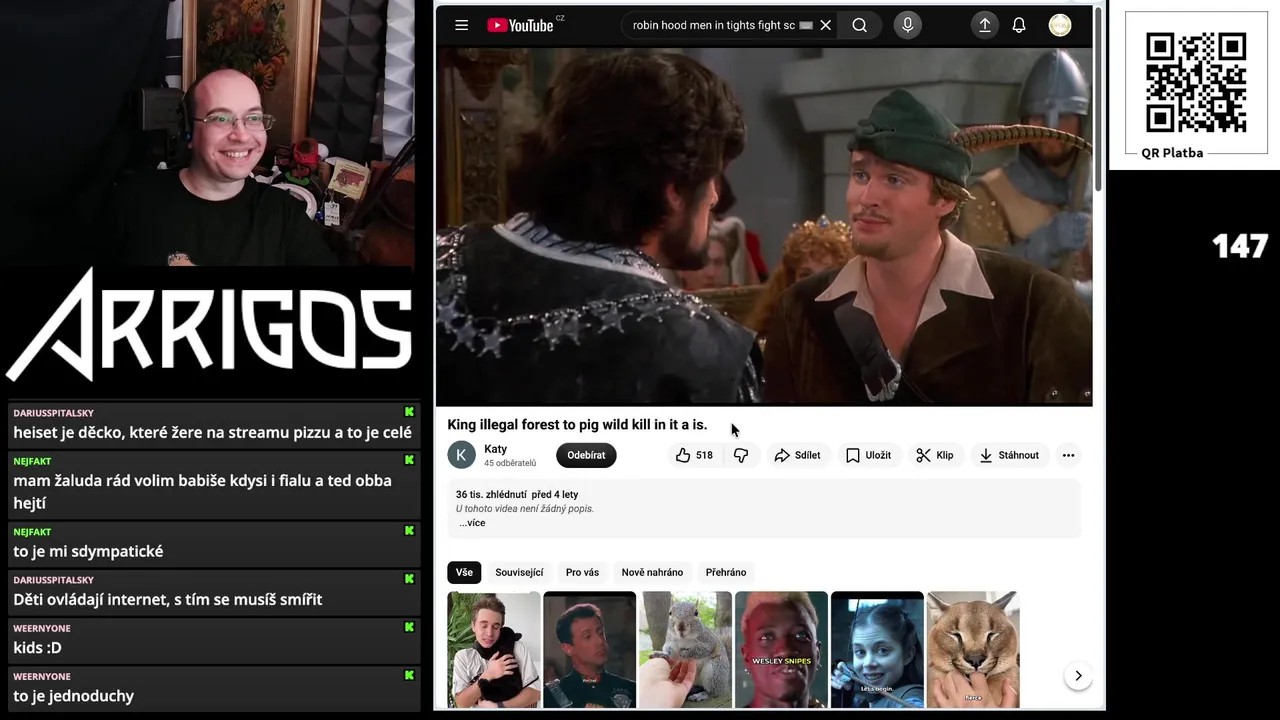
Task: Expand description with ...více
Action: tap(472, 523)
